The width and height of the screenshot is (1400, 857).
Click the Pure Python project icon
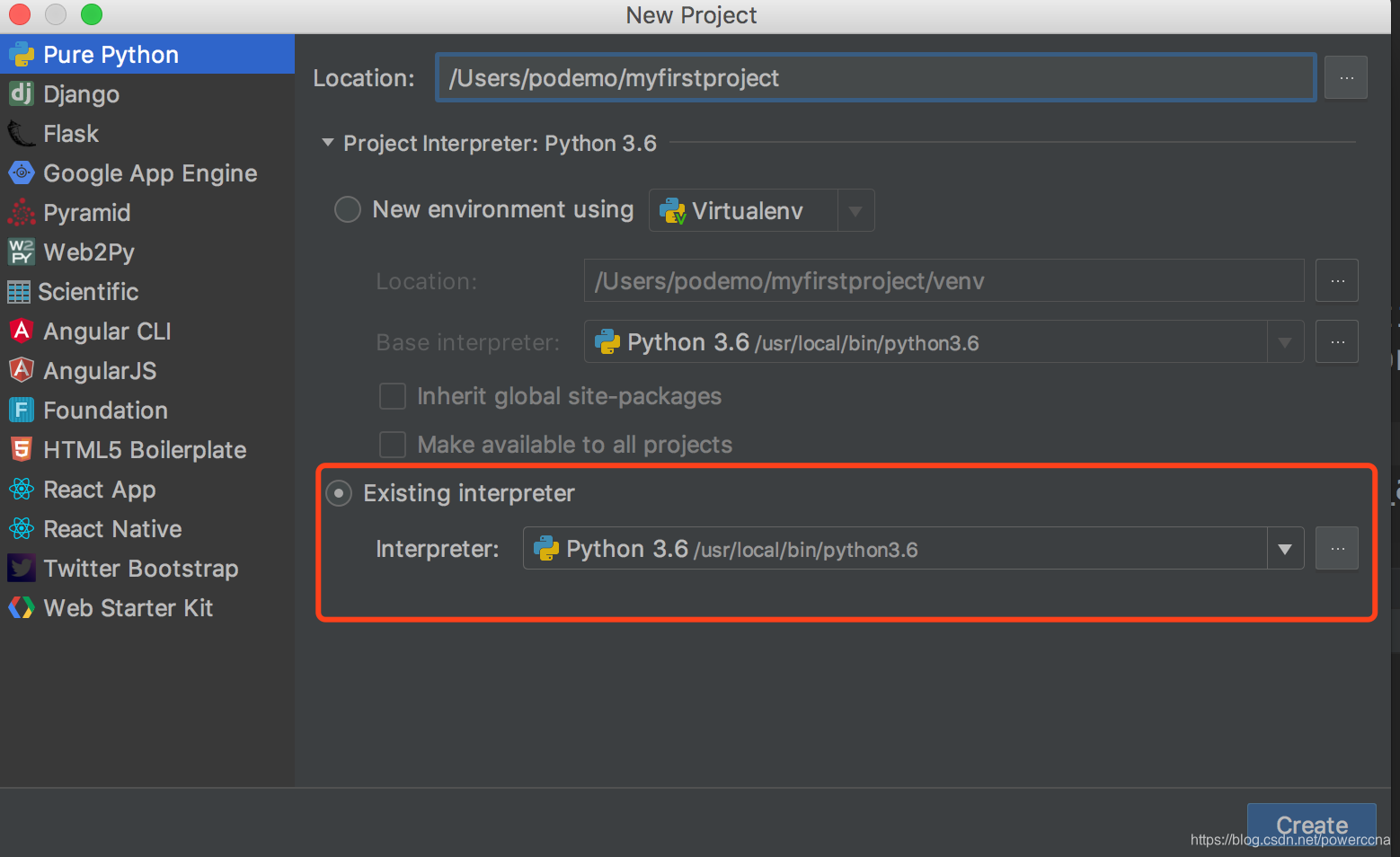[22, 55]
